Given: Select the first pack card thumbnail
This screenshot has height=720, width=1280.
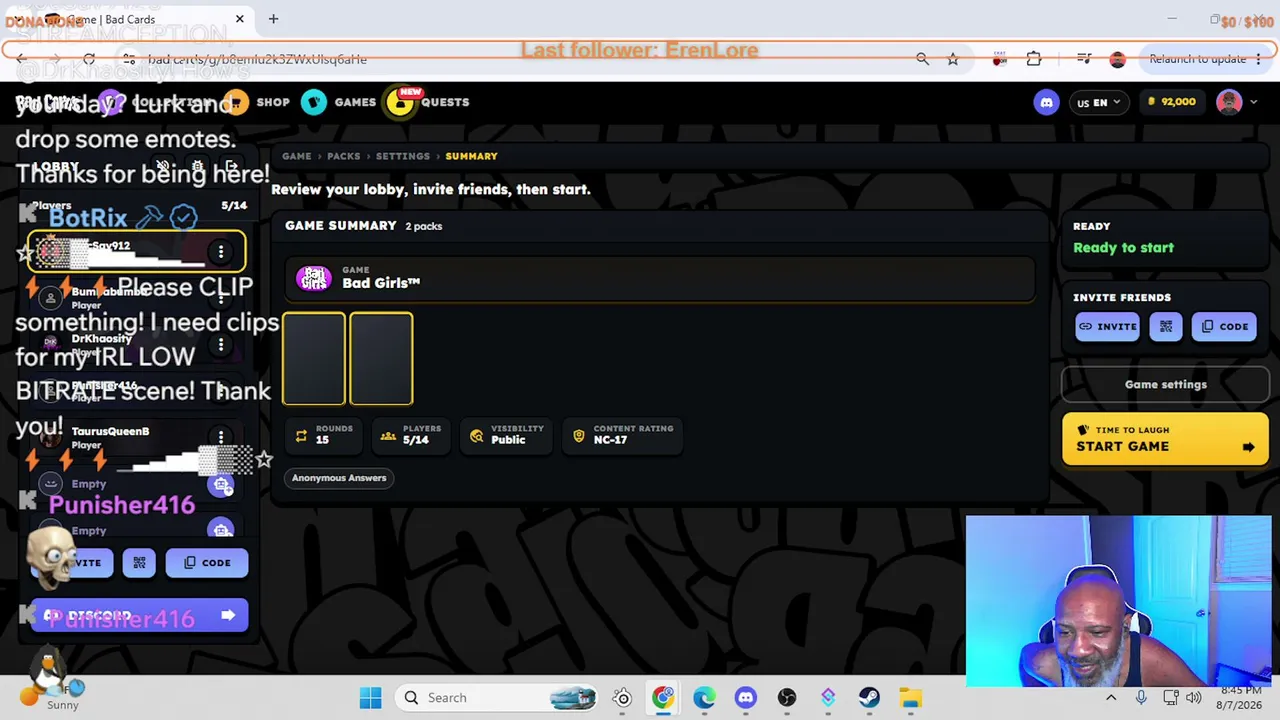Looking at the screenshot, I should (x=314, y=359).
